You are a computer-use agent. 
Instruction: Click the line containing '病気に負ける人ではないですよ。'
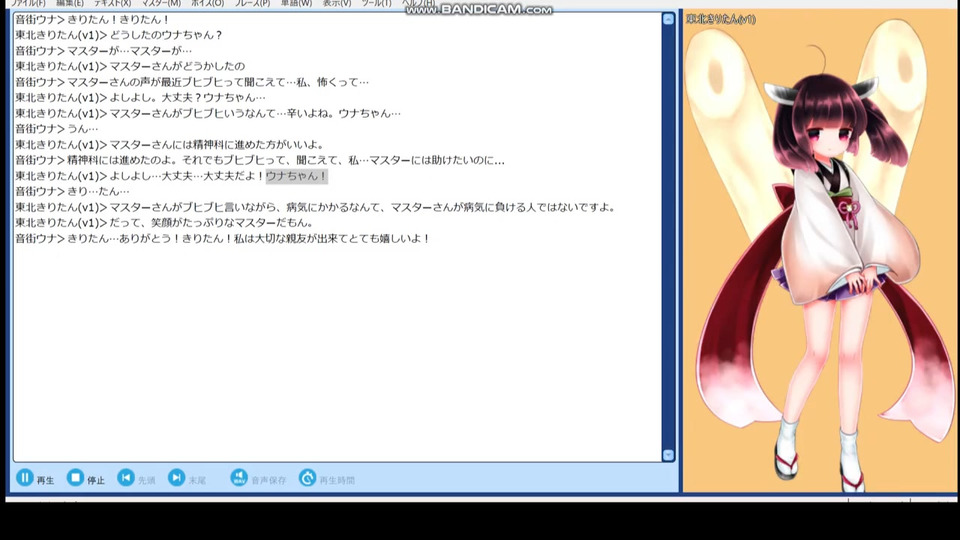tap(315, 208)
